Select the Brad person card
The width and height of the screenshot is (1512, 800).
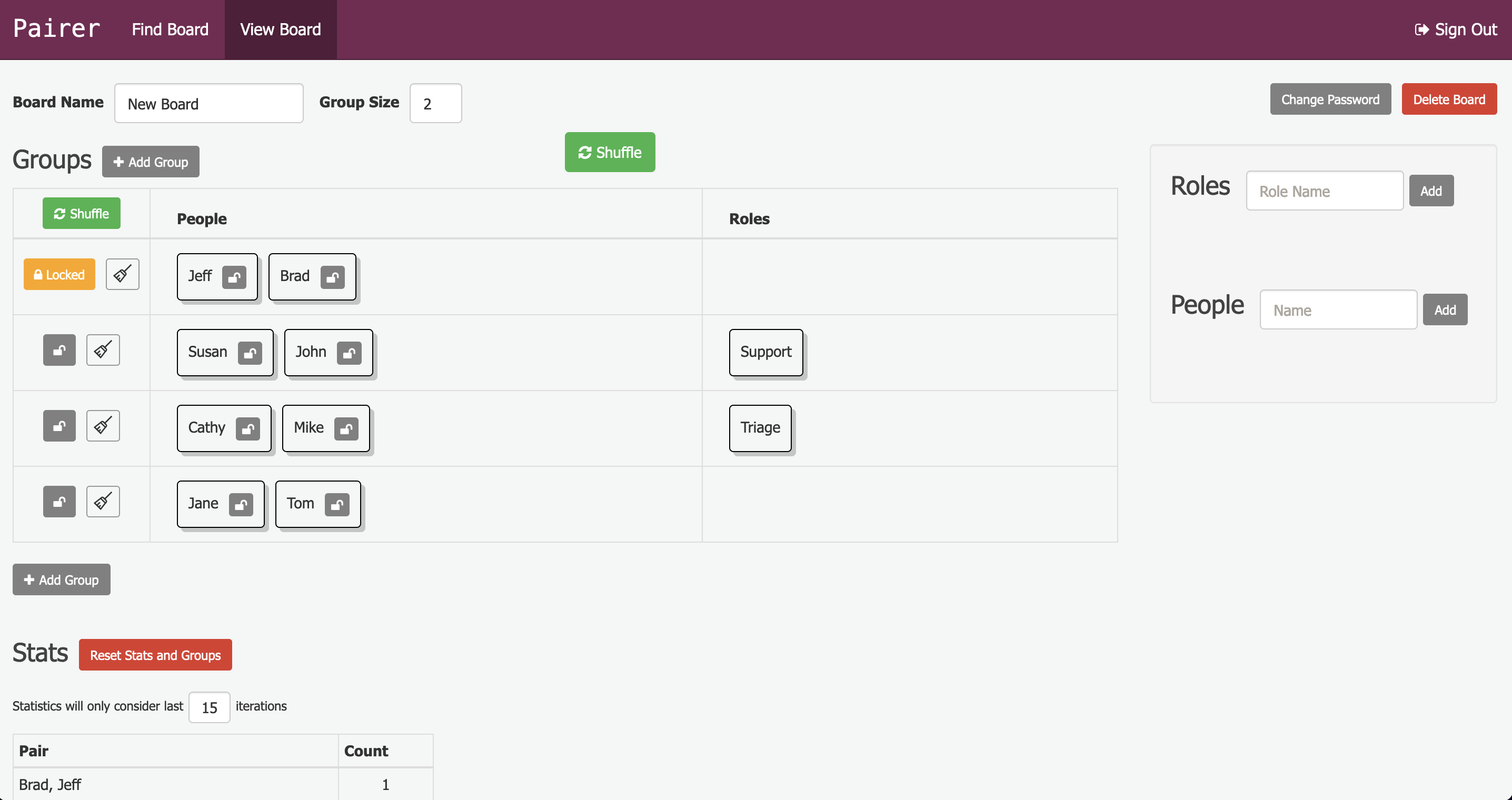pos(312,276)
